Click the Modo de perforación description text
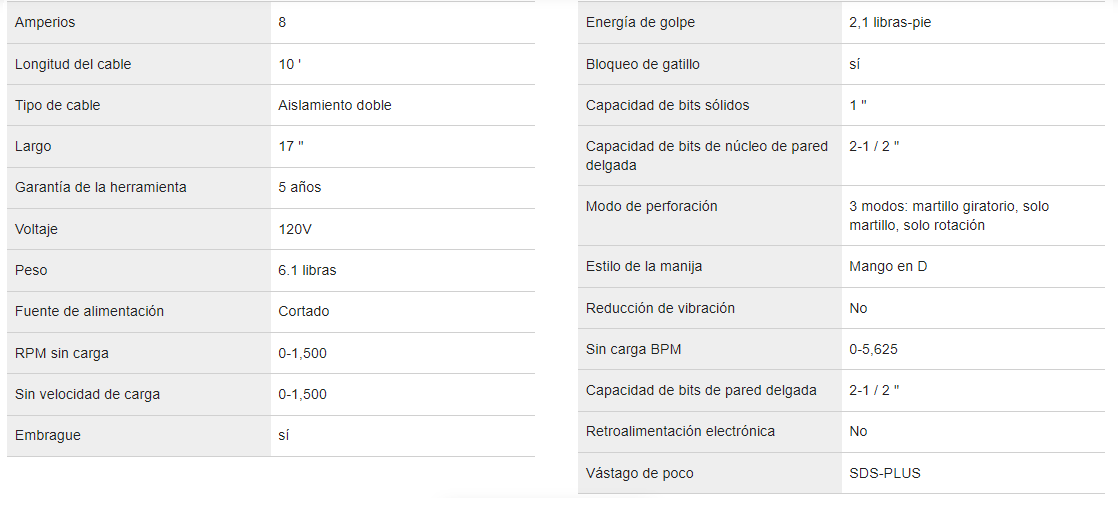 949,215
